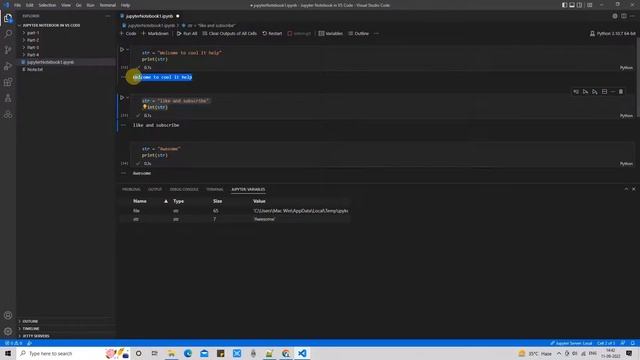The image size is (640, 360).
Task: Open the Edit menu
Action: pyautogui.click(x=30, y=5)
